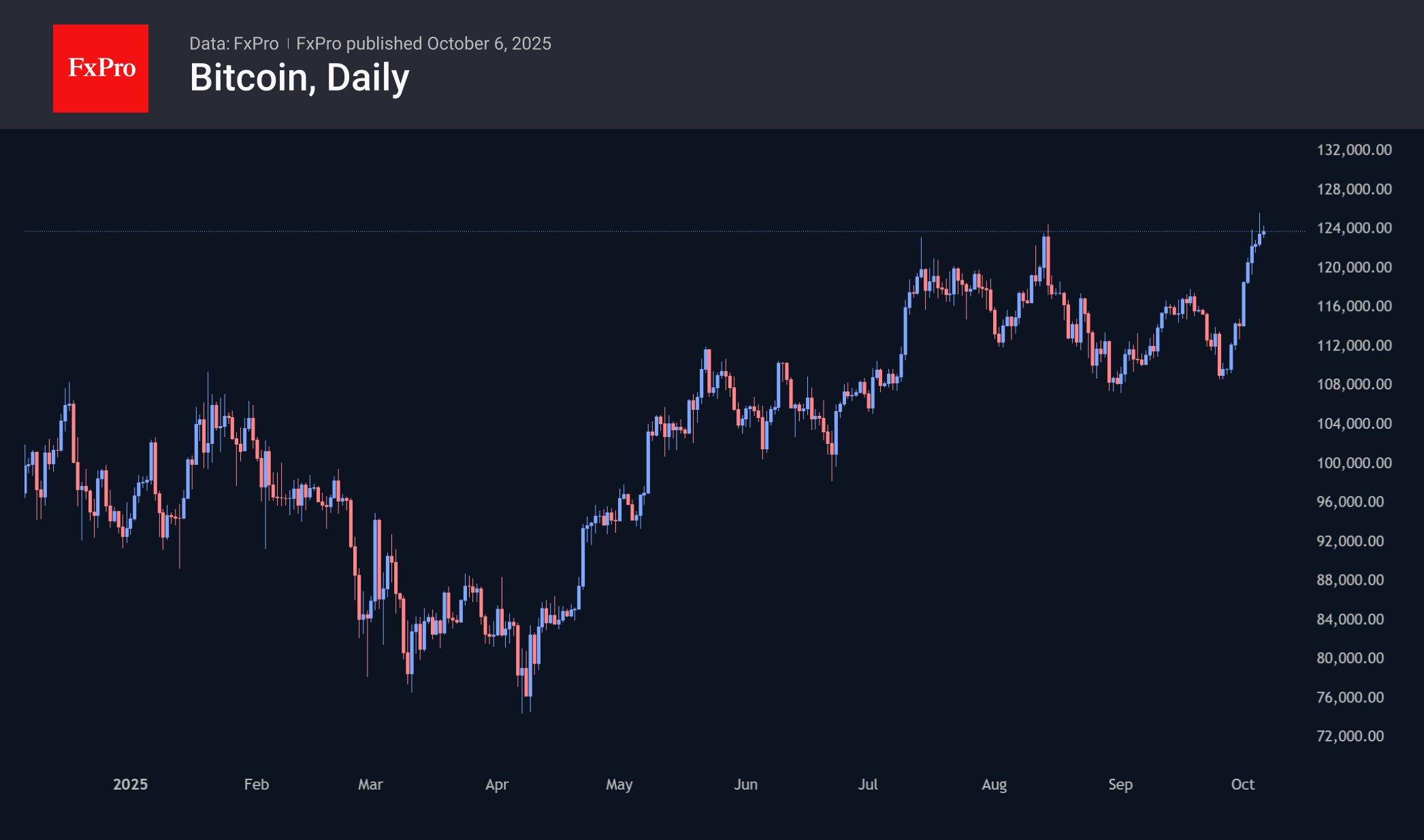
Task: Click the Jun month marker
Action: [746, 784]
